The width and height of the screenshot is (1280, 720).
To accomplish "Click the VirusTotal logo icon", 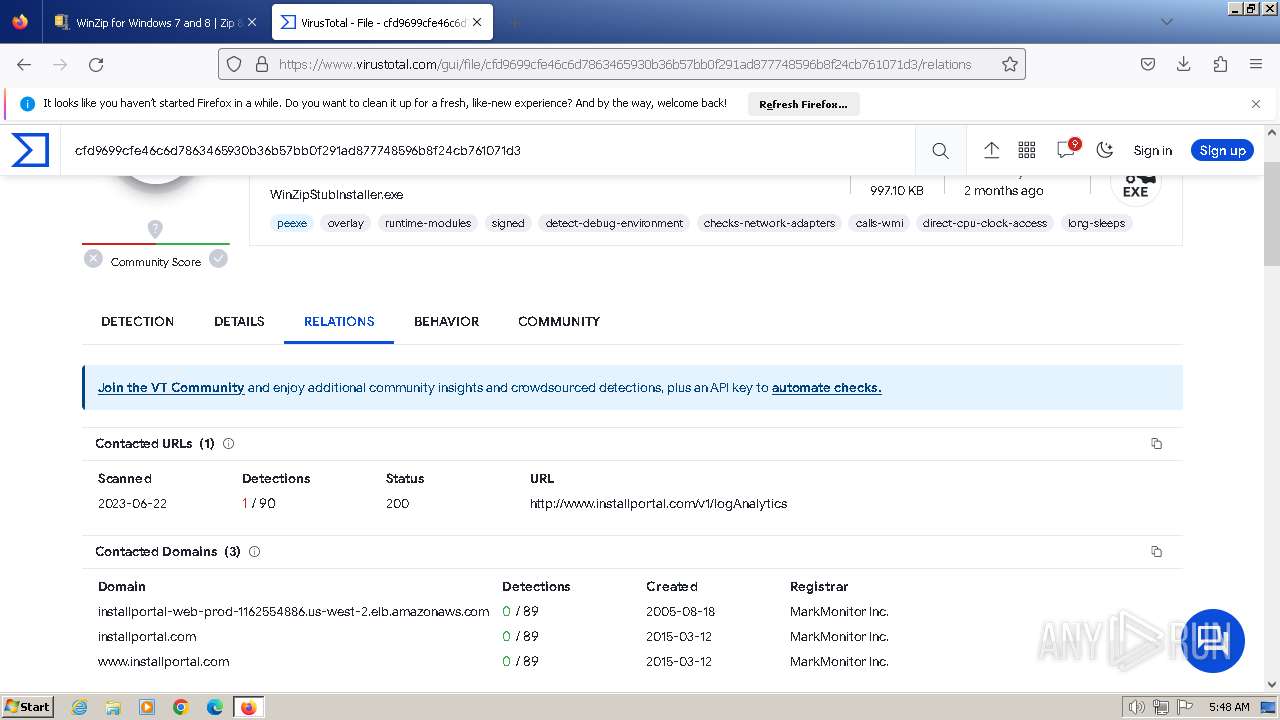I will pos(30,150).
